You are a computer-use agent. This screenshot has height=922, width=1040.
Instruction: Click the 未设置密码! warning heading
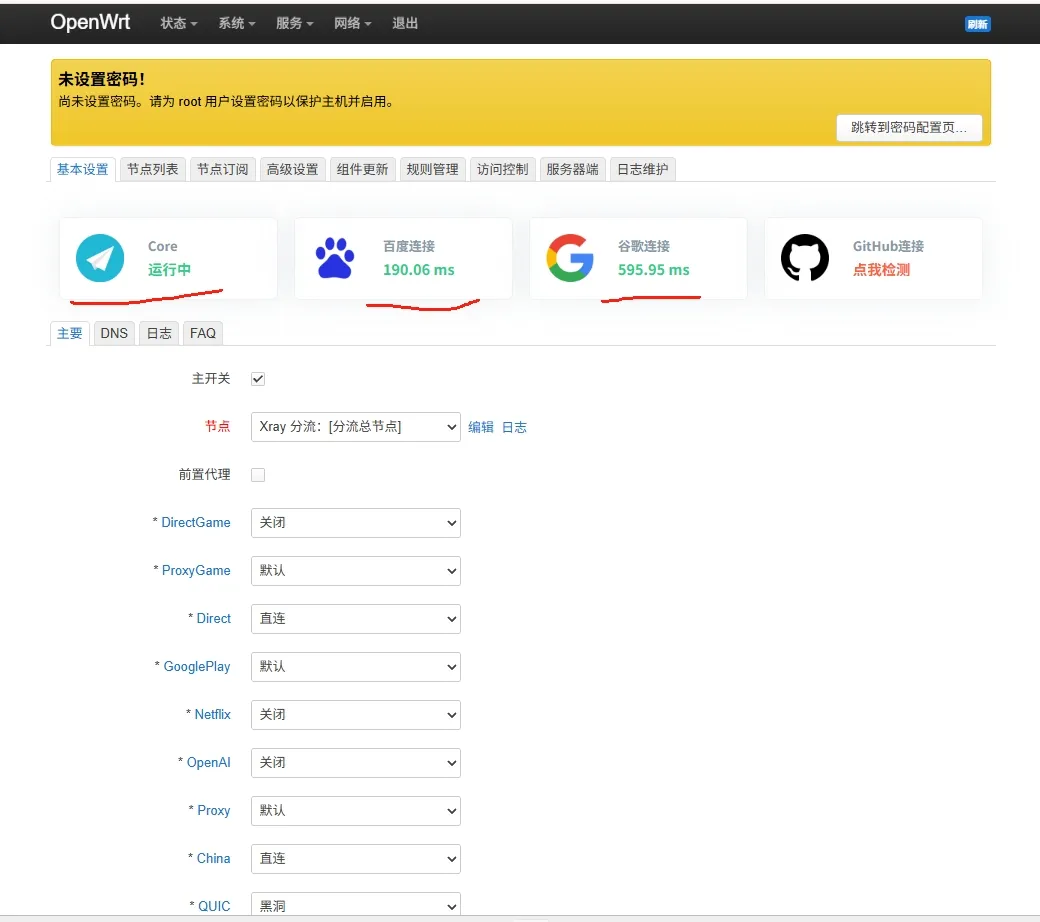click(101, 80)
